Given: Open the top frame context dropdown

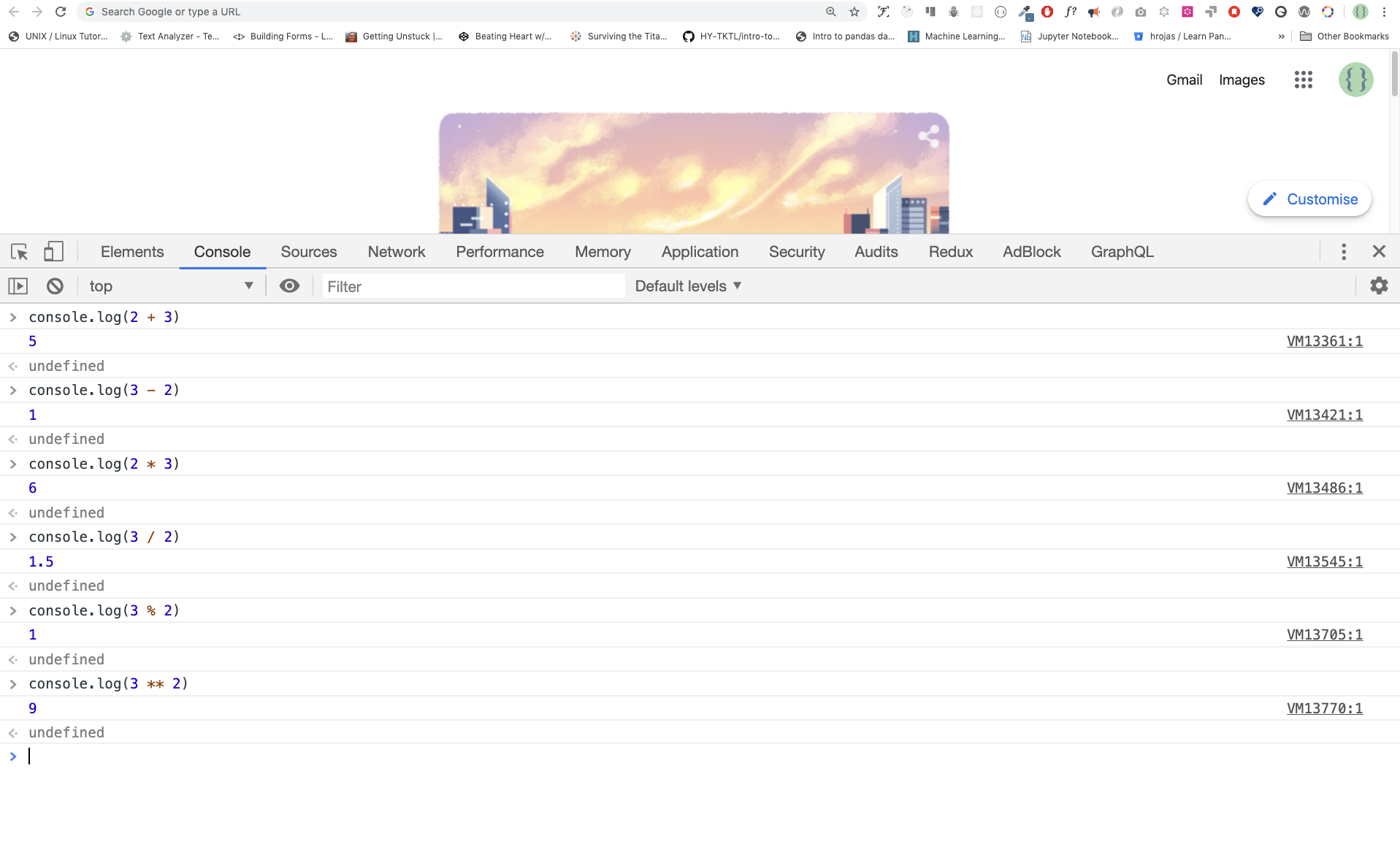Looking at the screenshot, I should point(172,285).
